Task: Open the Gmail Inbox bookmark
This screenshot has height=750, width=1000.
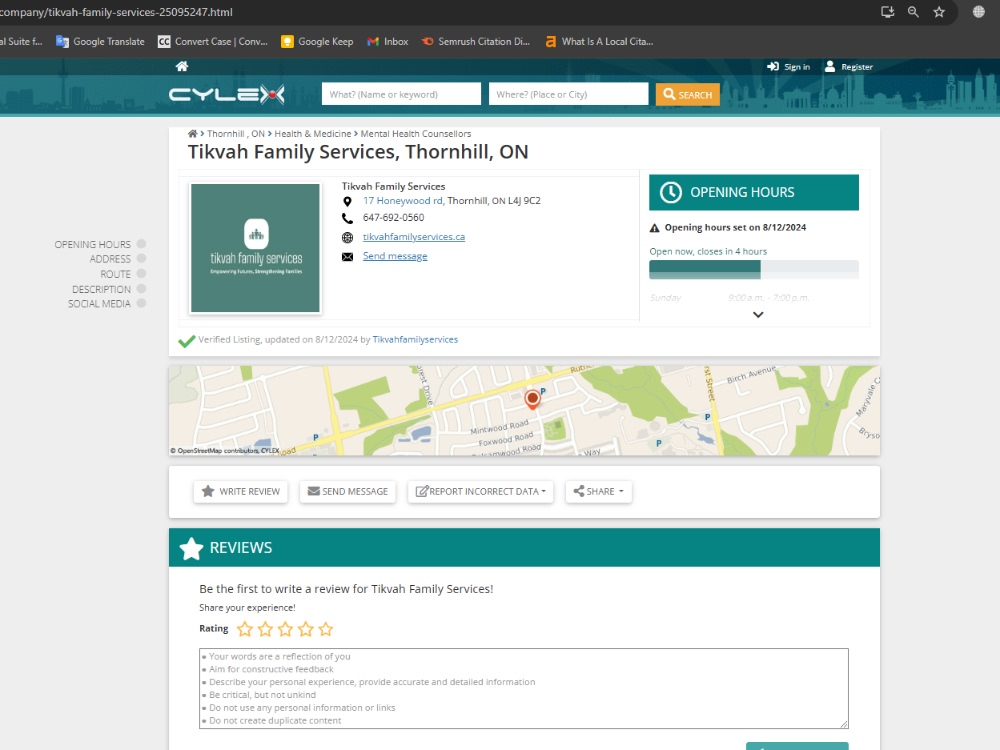Action: pyautogui.click(x=388, y=41)
